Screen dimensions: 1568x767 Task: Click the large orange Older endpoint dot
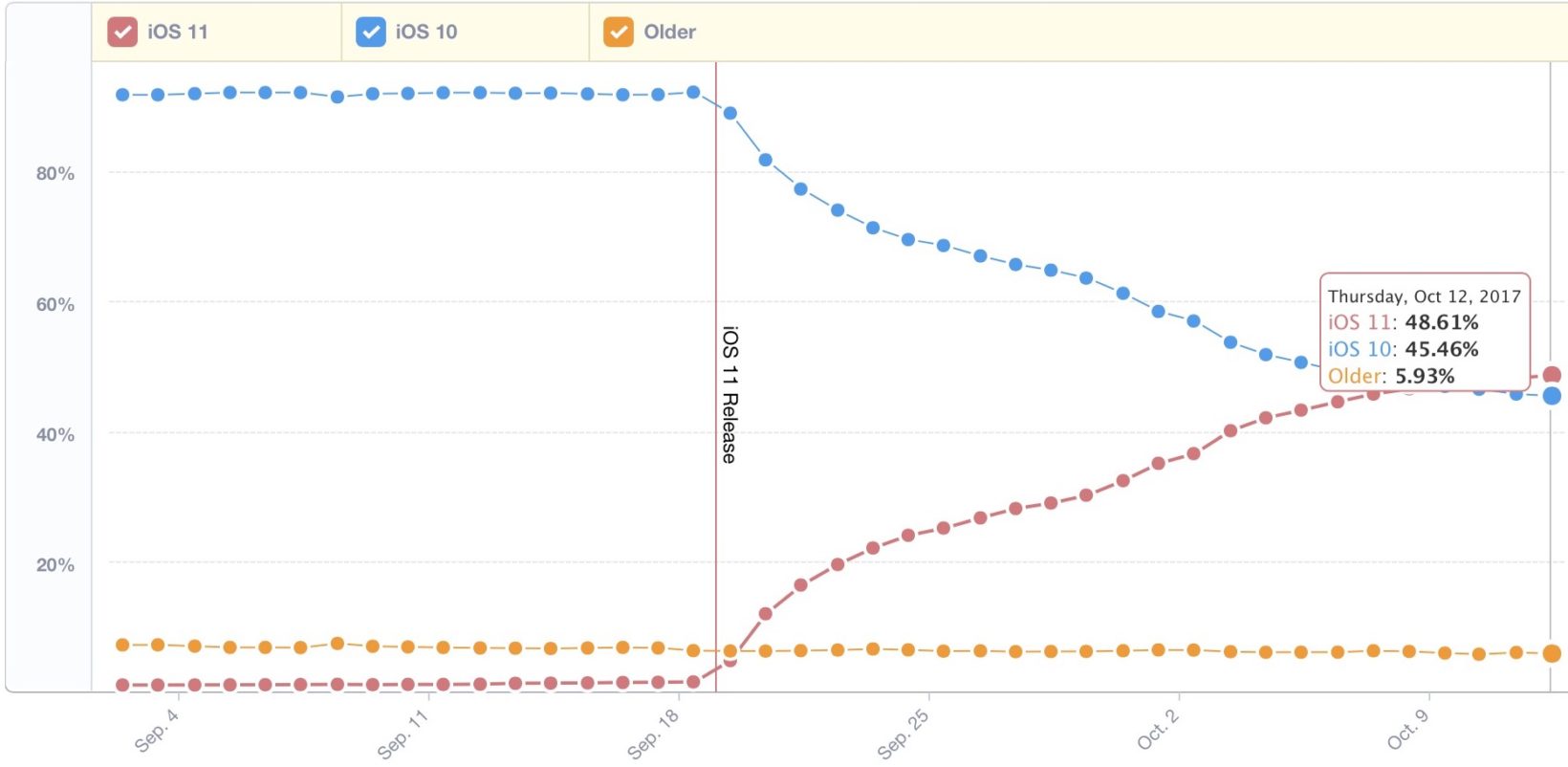pyautogui.click(x=1552, y=653)
